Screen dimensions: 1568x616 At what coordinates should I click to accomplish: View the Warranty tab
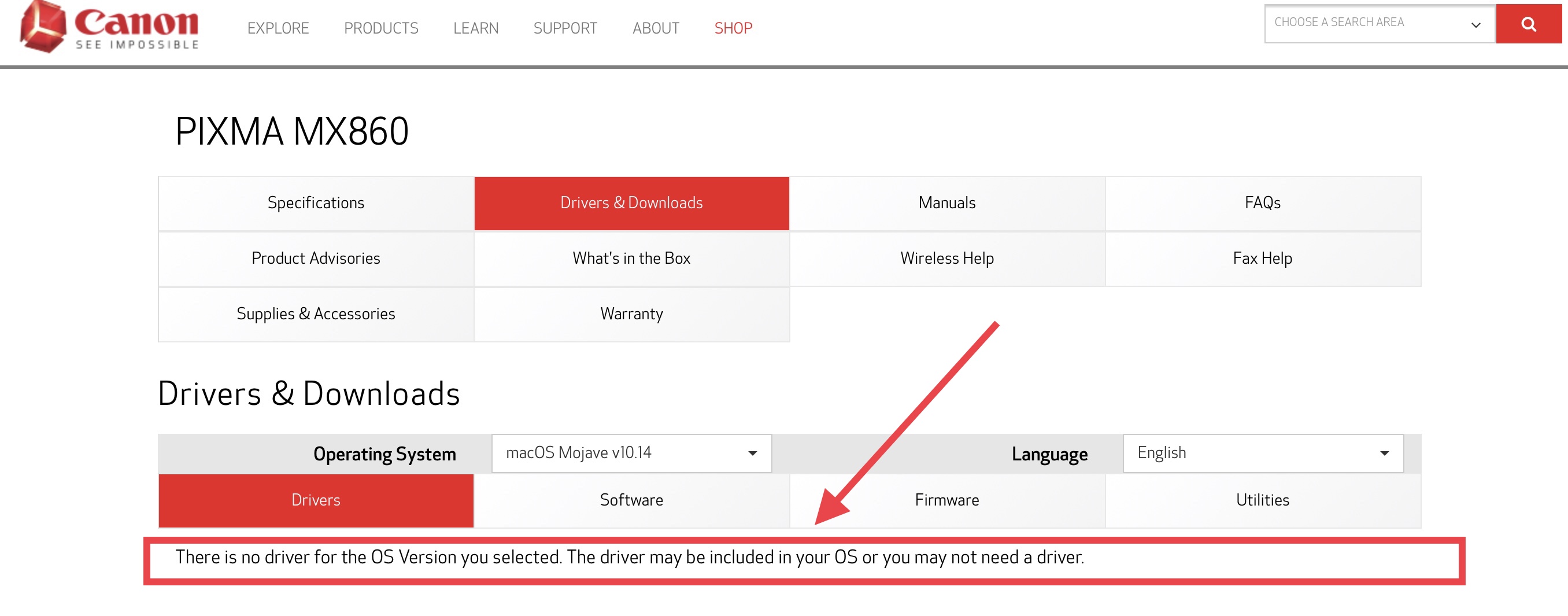click(x=632, y=314)
